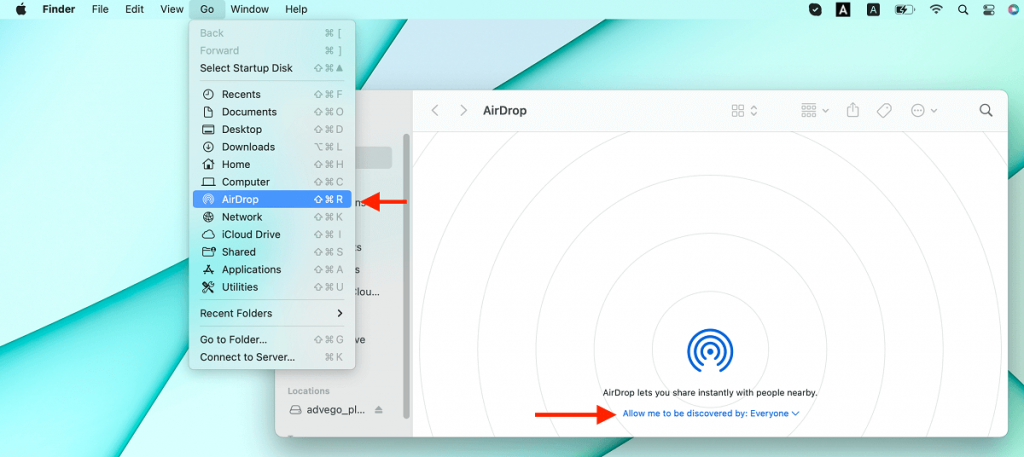Open the File menu
The image size is (1024, 457).
(100, 9)
